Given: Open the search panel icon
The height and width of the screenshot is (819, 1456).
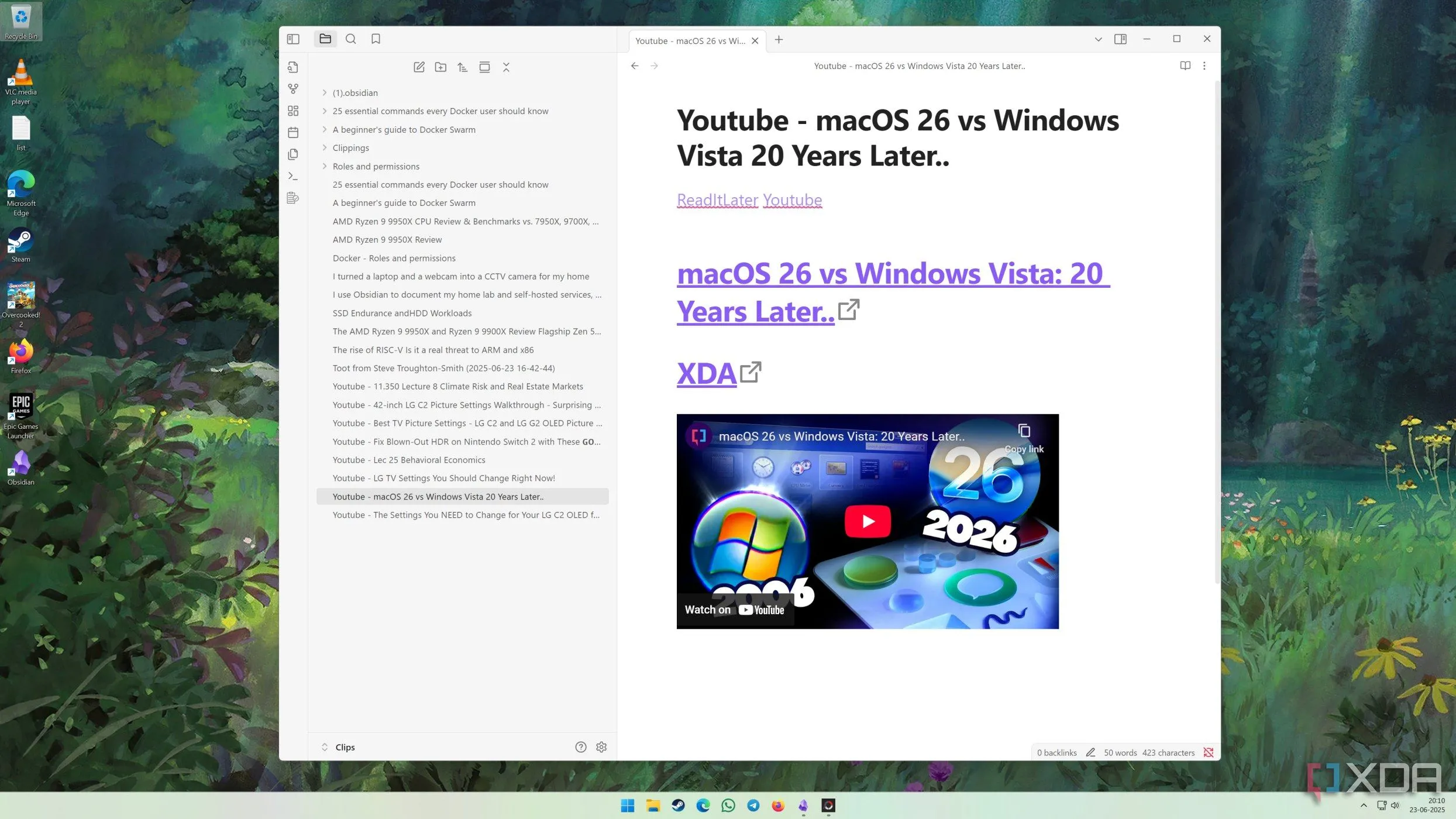Looking at the screenshot, I should [350, 39].
